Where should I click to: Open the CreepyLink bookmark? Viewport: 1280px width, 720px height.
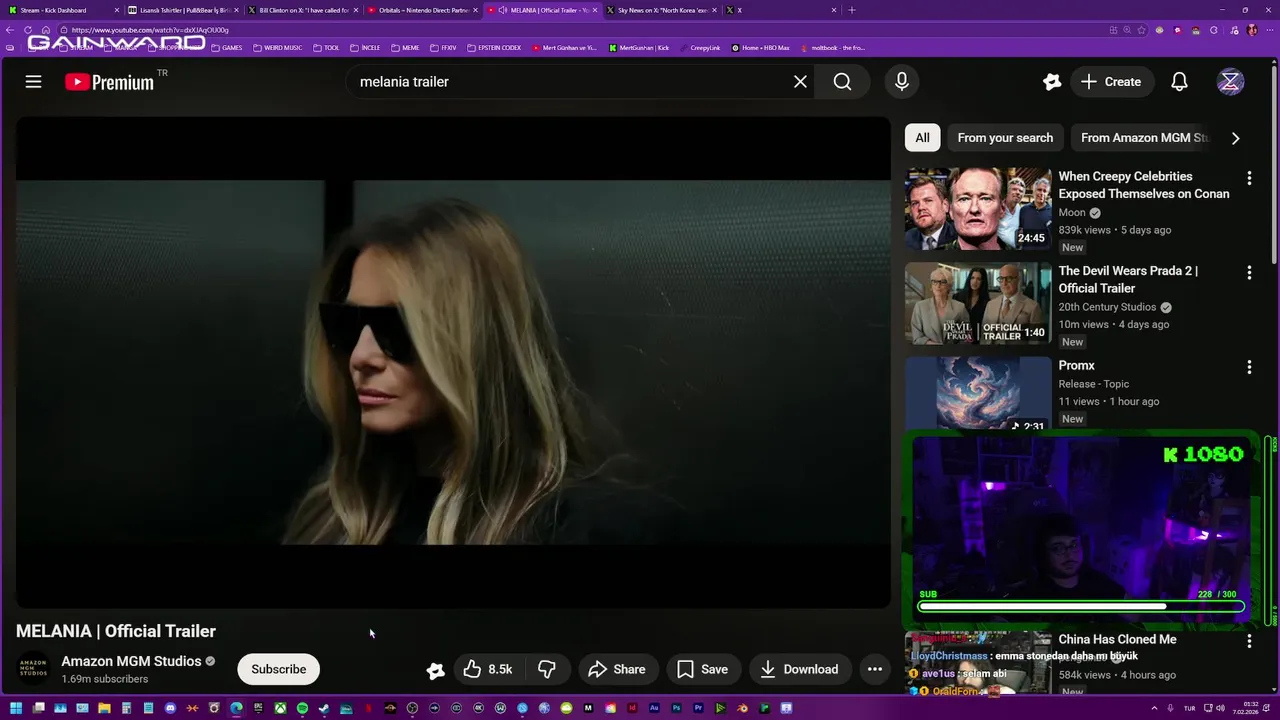click(x=700, y=48)
